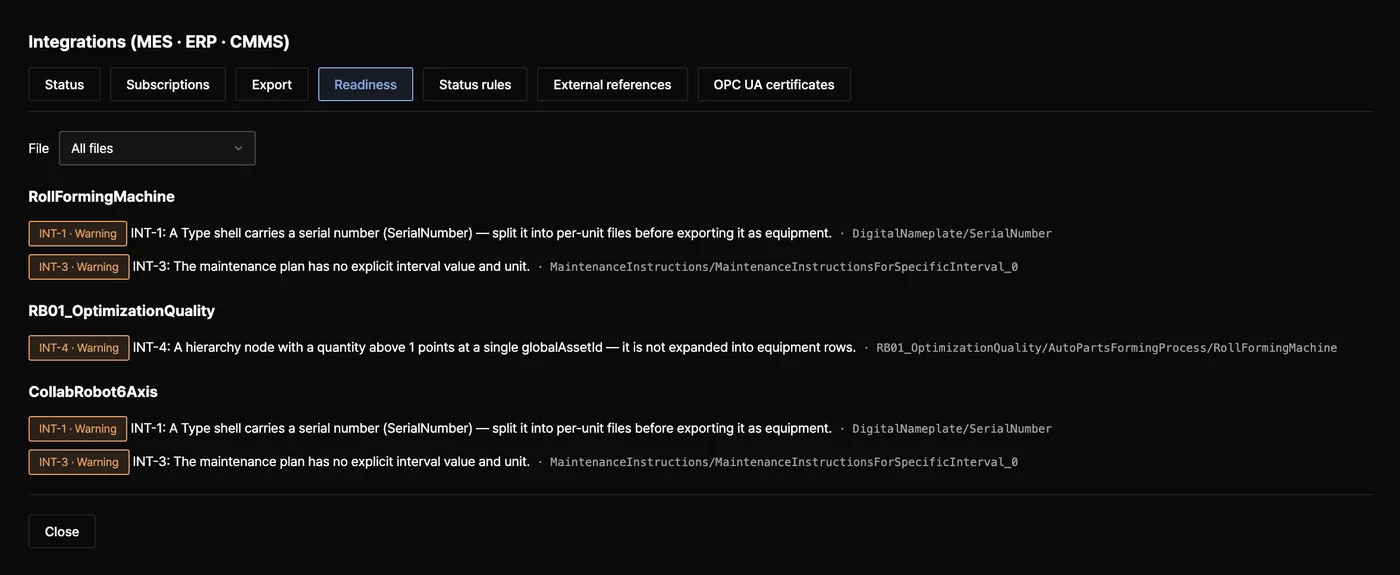1400x575 pixels.
Task: Click the RB01_OptimizationQuality/AutoPartsFormingProcess/RollFormingMachine path
Action: (1107, 348)
